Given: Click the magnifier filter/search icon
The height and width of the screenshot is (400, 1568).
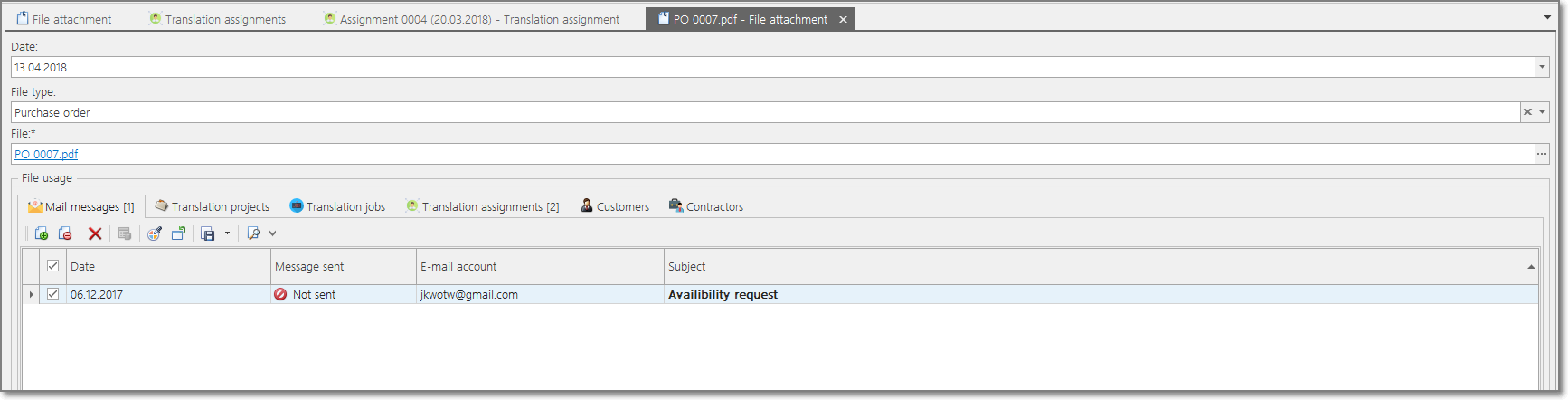Looking at the screenshot, I should pos(254,233).
